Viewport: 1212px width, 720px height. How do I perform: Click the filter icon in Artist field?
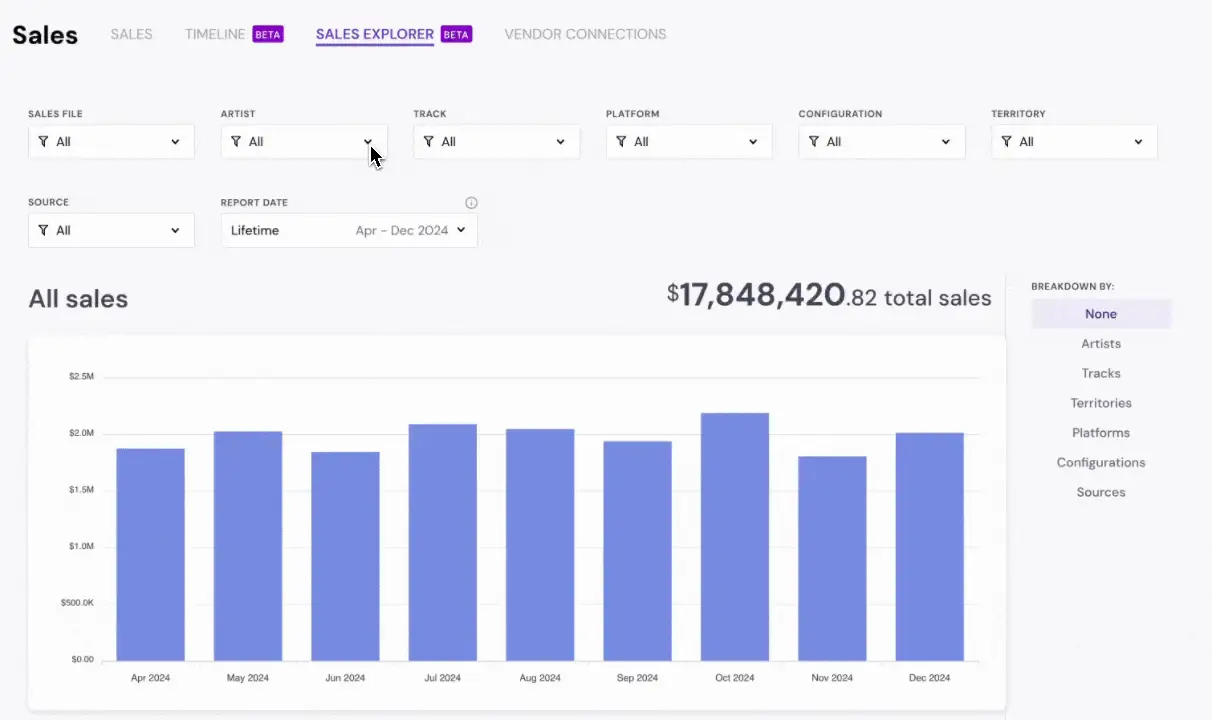(236, 142)
